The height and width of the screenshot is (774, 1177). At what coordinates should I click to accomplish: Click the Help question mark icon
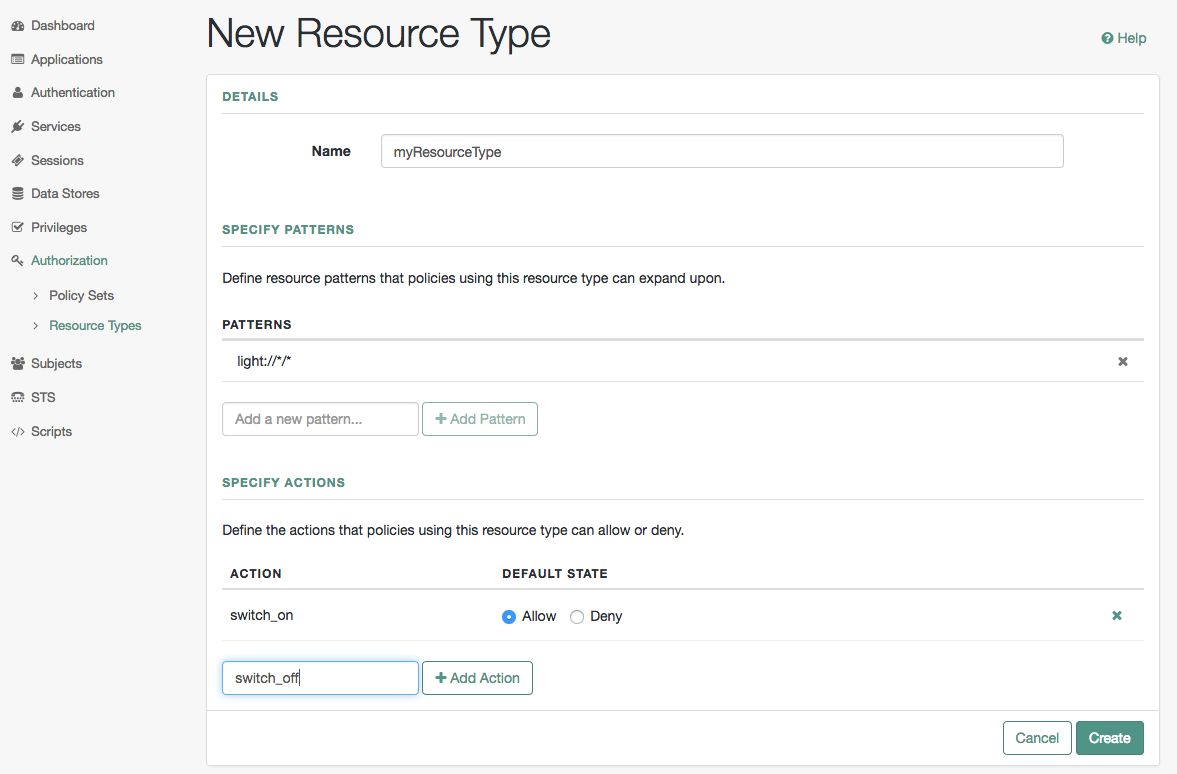coord(1107,38)
